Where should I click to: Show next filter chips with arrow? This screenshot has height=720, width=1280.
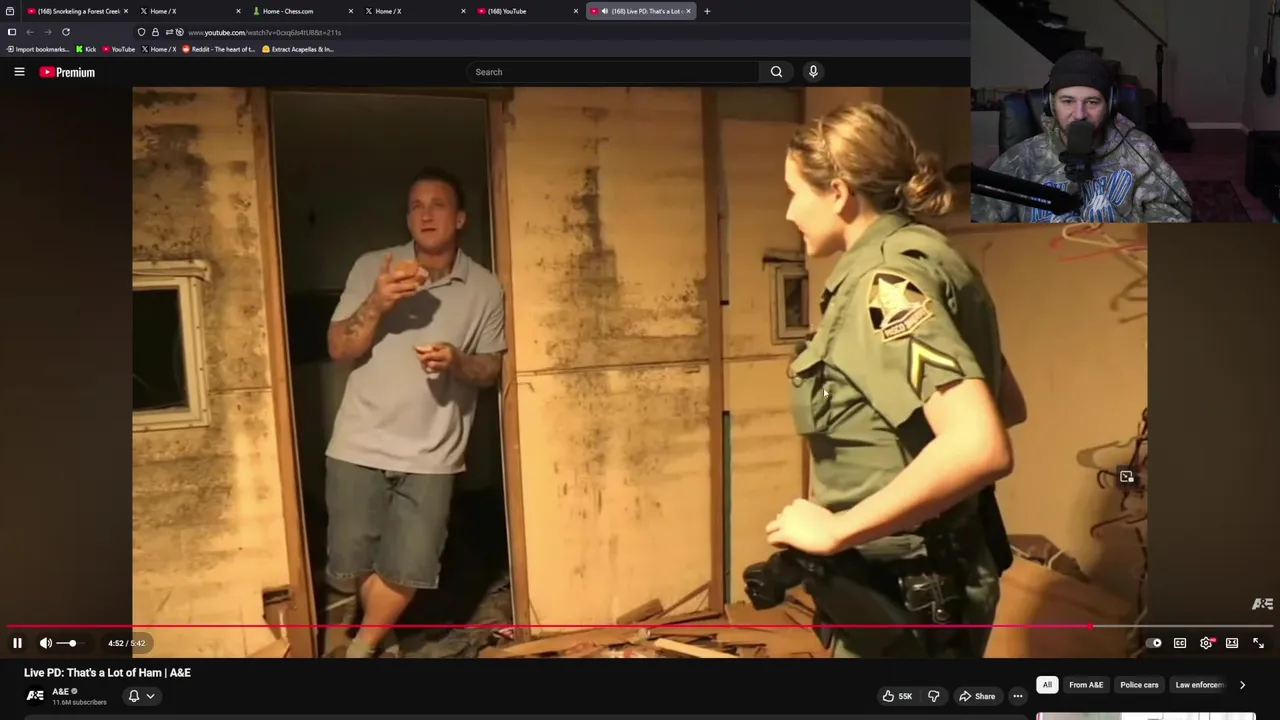tap(1242, 685)
